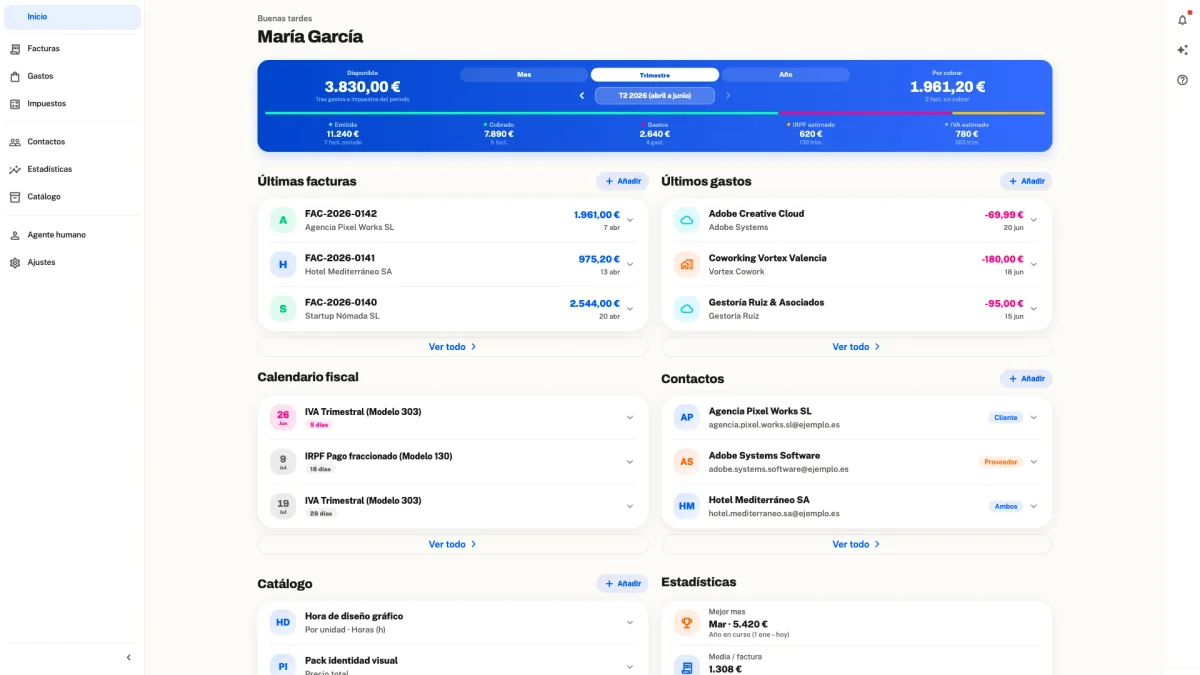Open Gastos in the sidebar
The width and height of the screenshot is (1200, 675).
(72, 76)
